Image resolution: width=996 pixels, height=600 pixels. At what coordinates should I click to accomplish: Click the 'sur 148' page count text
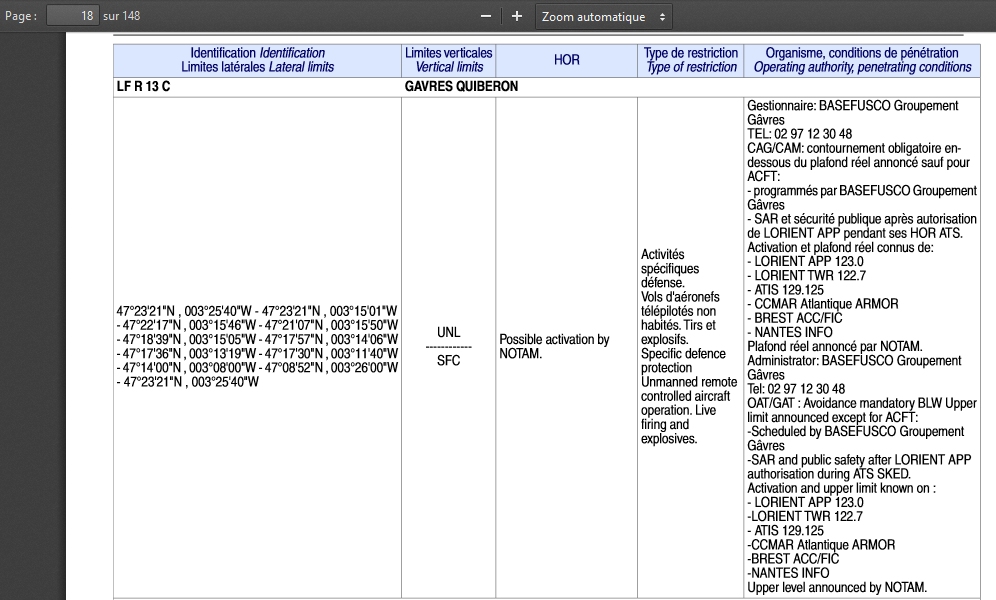[x=121, y=16]
